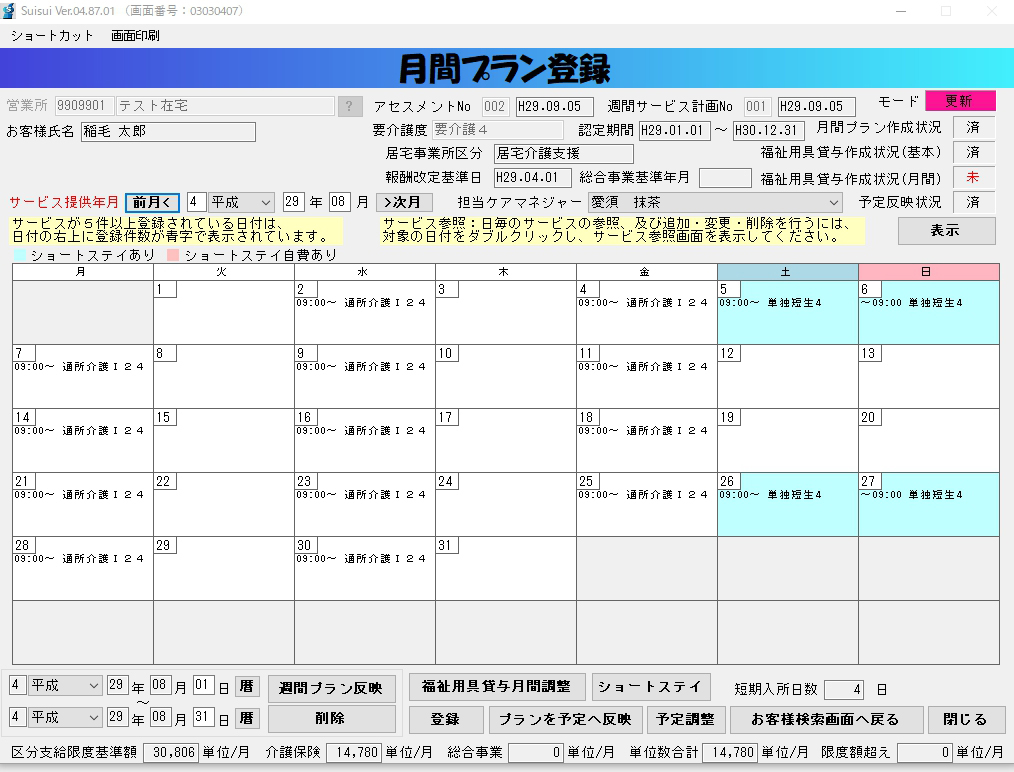Select the day 21 通所介護 entry
Viewport: 1014px width, 772px height.
80,495
